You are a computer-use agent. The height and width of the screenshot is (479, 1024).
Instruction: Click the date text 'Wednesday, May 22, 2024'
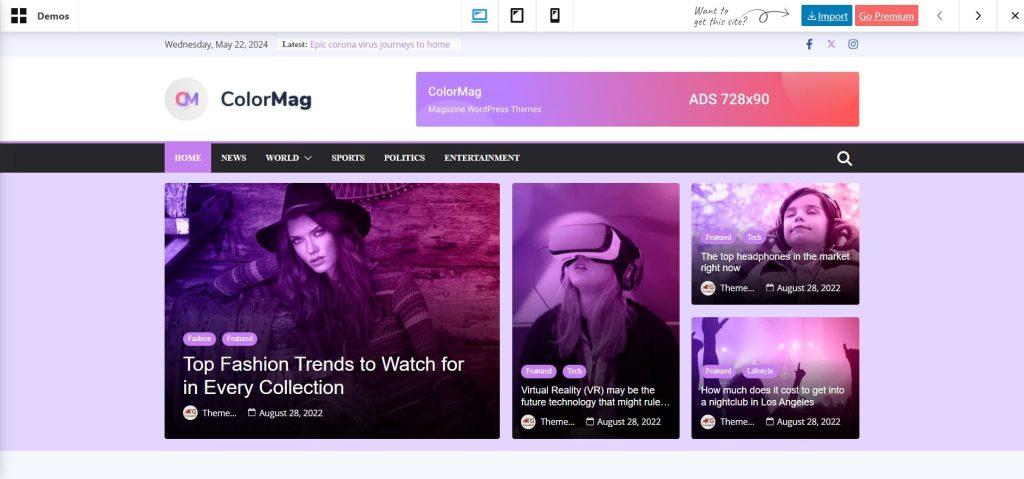pos(216,44)
